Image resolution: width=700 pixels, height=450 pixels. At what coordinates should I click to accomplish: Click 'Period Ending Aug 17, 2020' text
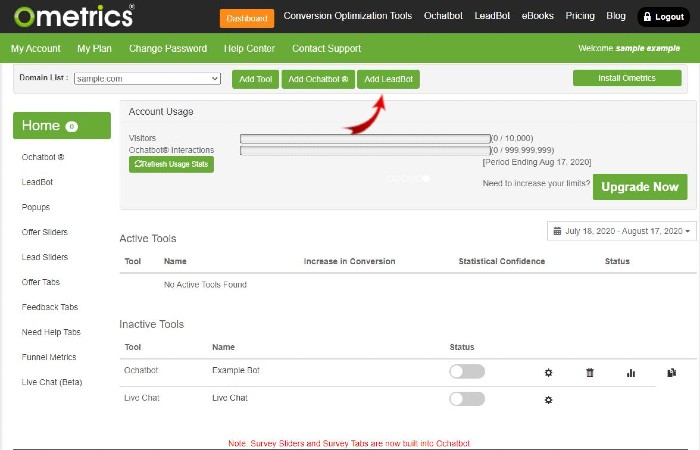tap(537, 162)
